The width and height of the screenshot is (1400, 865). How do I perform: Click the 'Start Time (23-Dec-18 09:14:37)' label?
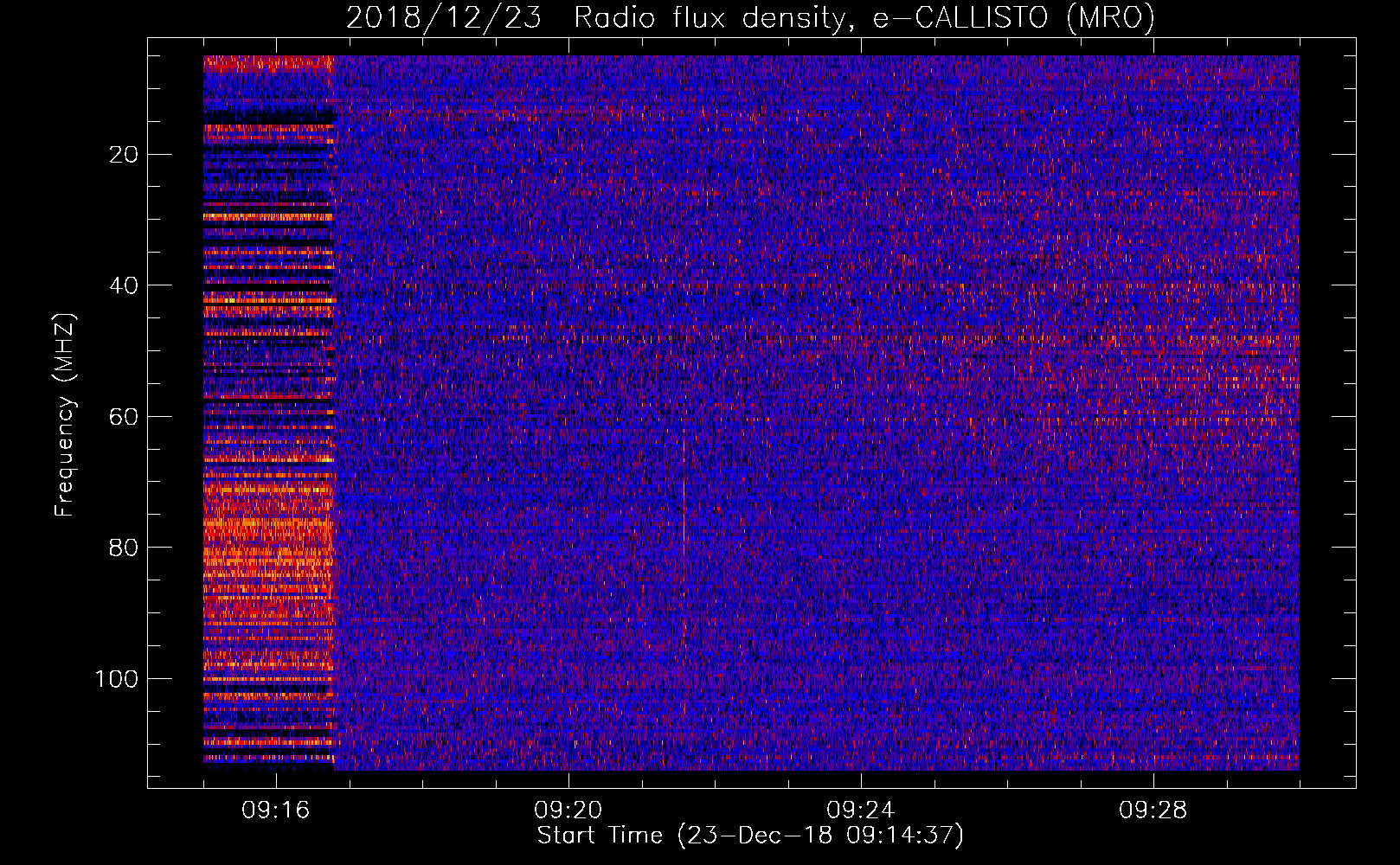[750, 836]
